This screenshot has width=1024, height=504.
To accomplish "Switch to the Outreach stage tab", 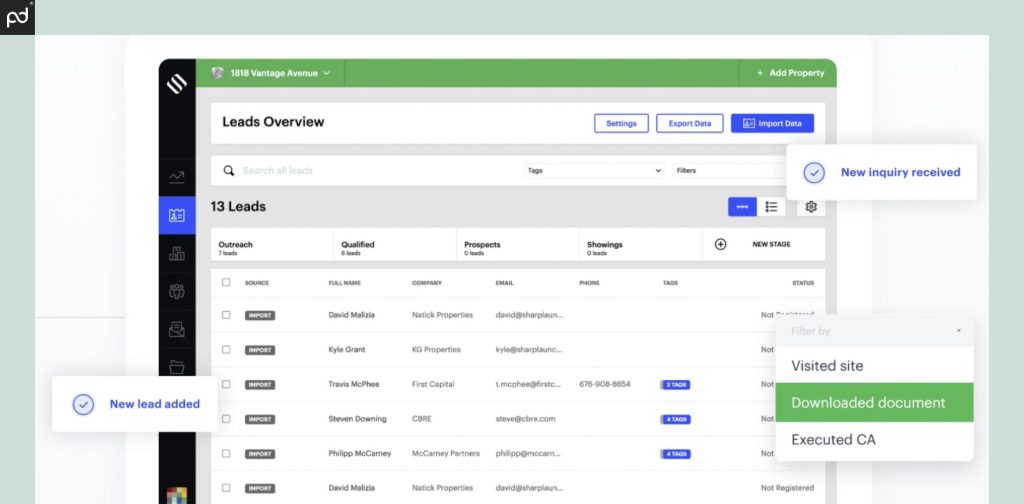I will coord(272,245).
